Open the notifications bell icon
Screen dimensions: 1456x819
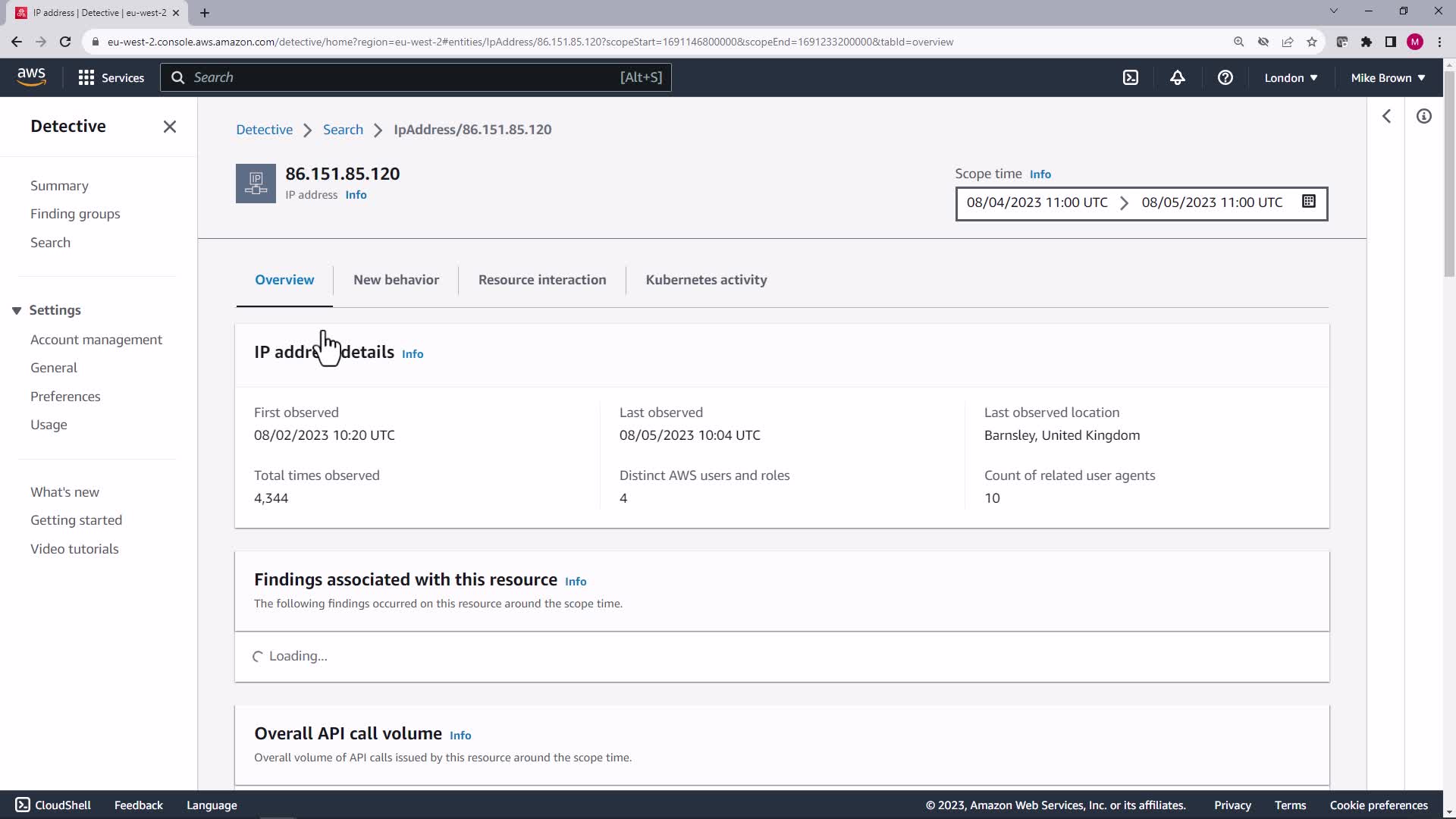1177,77
